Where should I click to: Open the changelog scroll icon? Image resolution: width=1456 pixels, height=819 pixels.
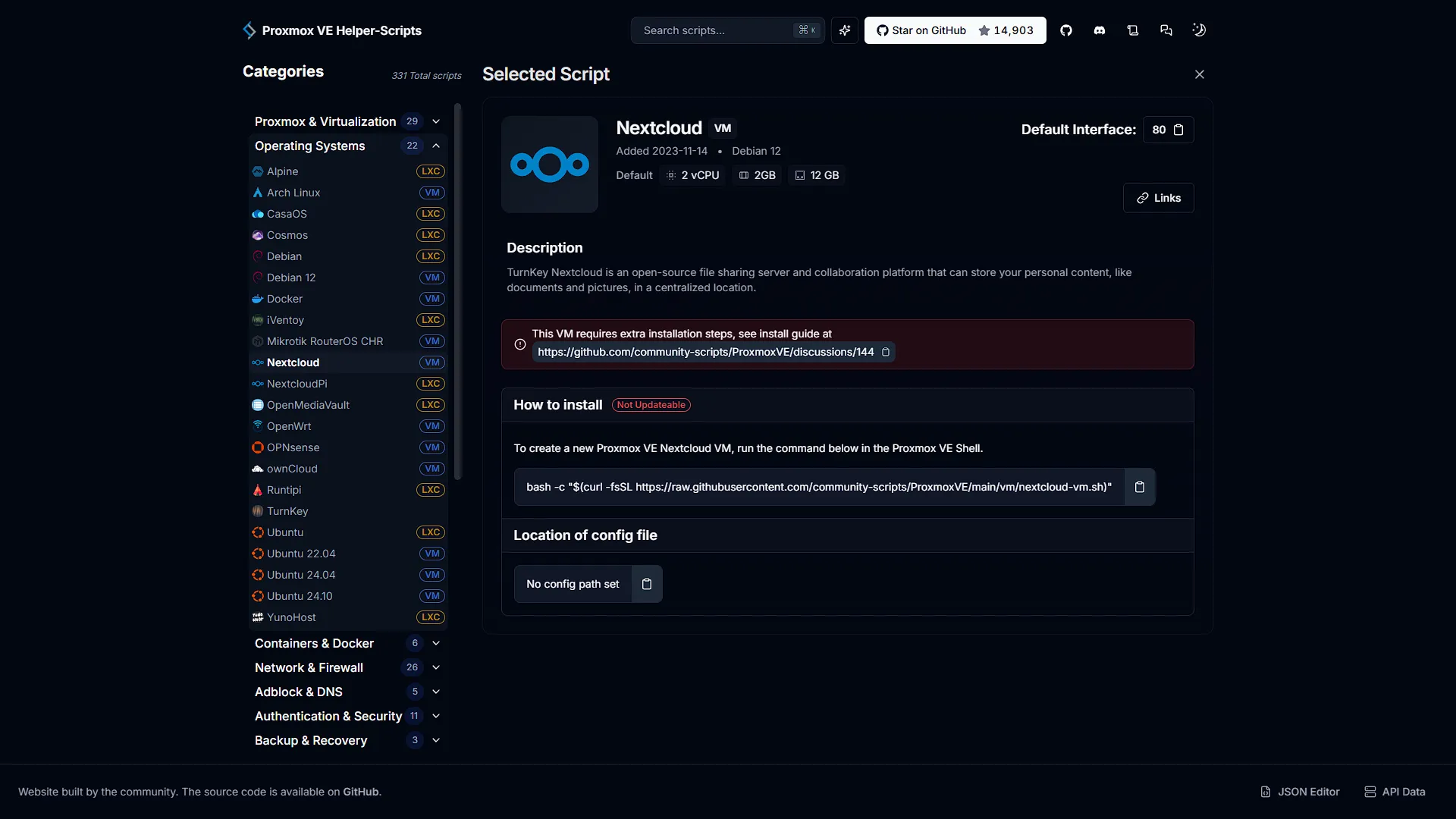[1133, 30]
